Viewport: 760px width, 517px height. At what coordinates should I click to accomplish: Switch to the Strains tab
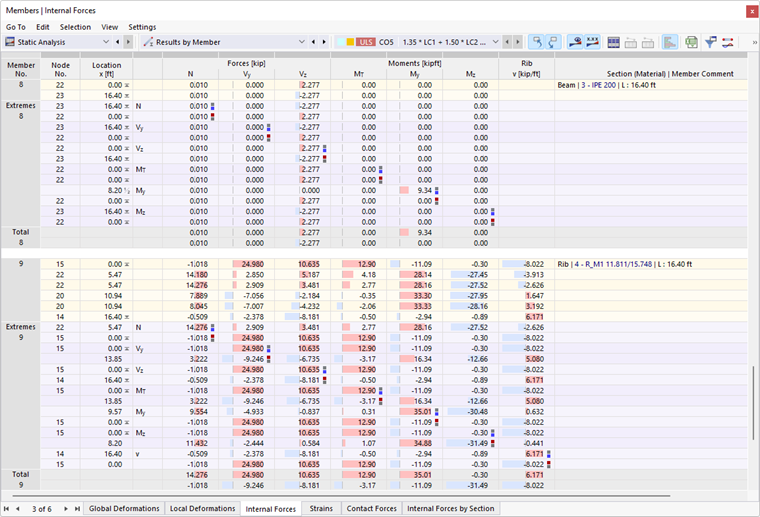[x=321, y=508]
